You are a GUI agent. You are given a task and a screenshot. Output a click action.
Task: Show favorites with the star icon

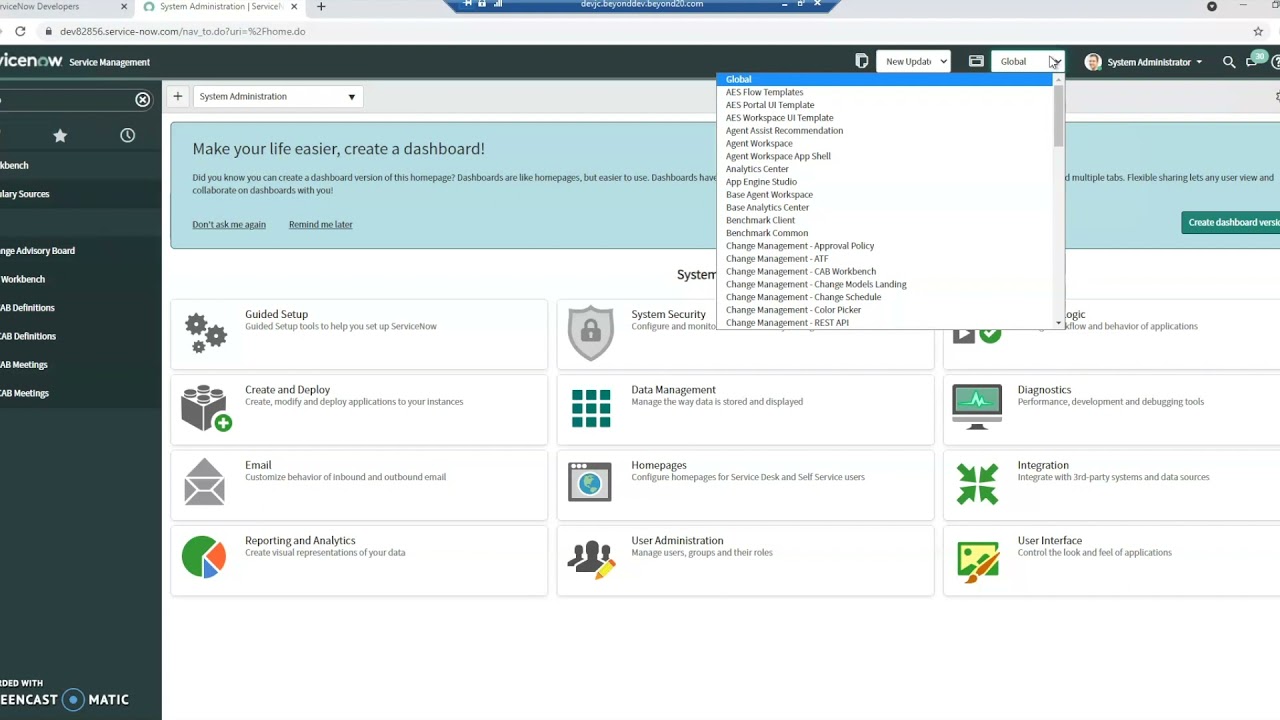(x=60, y=135)
